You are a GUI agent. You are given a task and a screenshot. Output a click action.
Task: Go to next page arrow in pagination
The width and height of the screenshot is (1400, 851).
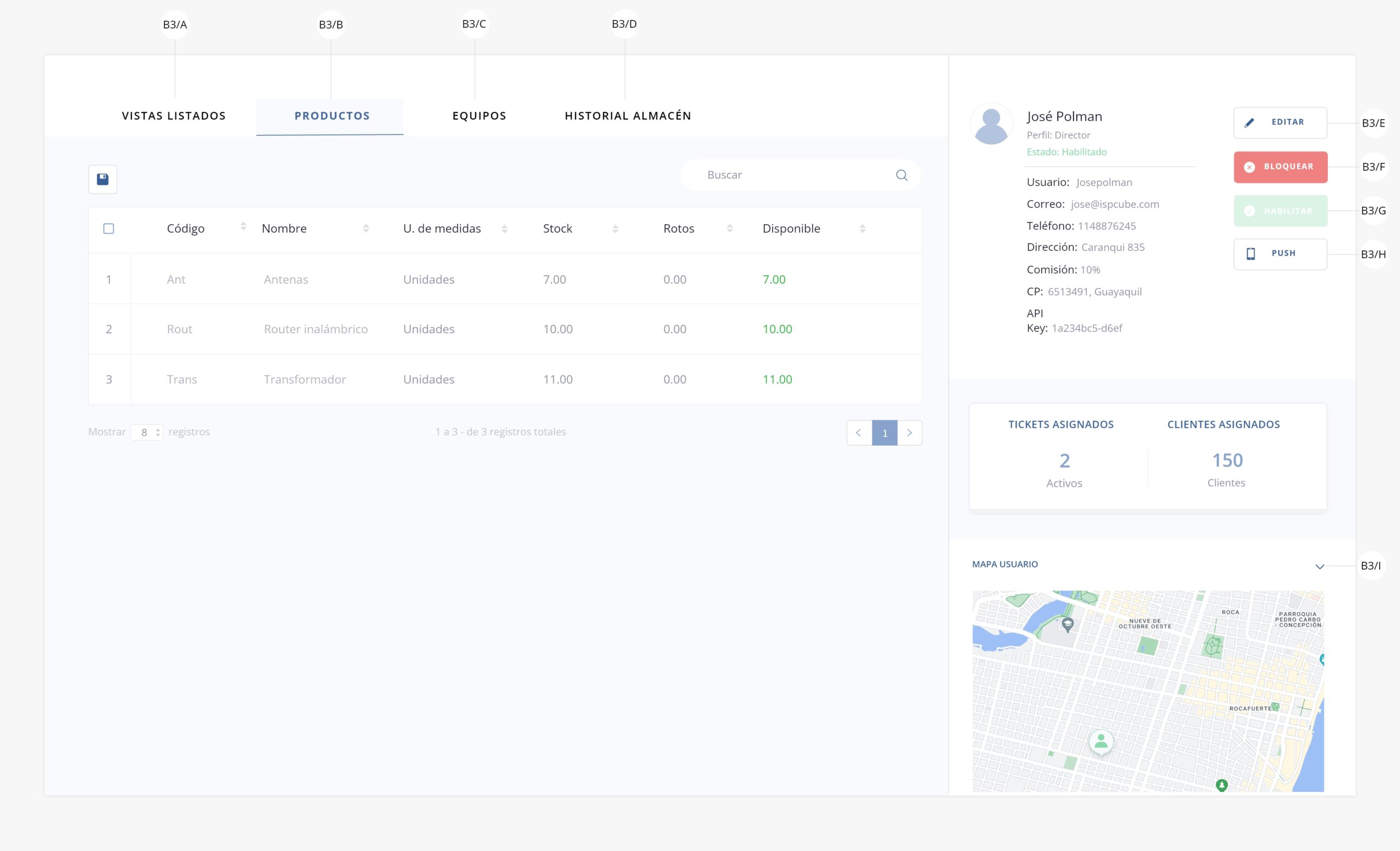pos(909,433)
